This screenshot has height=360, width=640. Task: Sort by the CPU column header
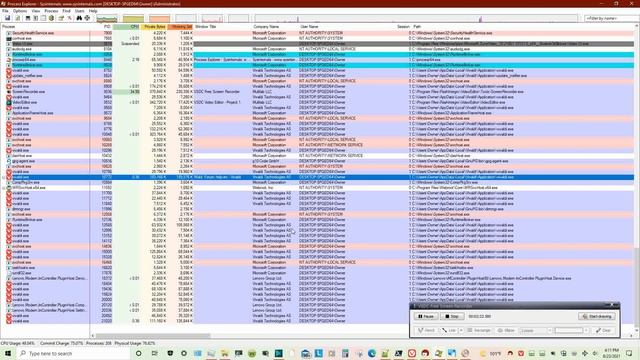(127, 27)
